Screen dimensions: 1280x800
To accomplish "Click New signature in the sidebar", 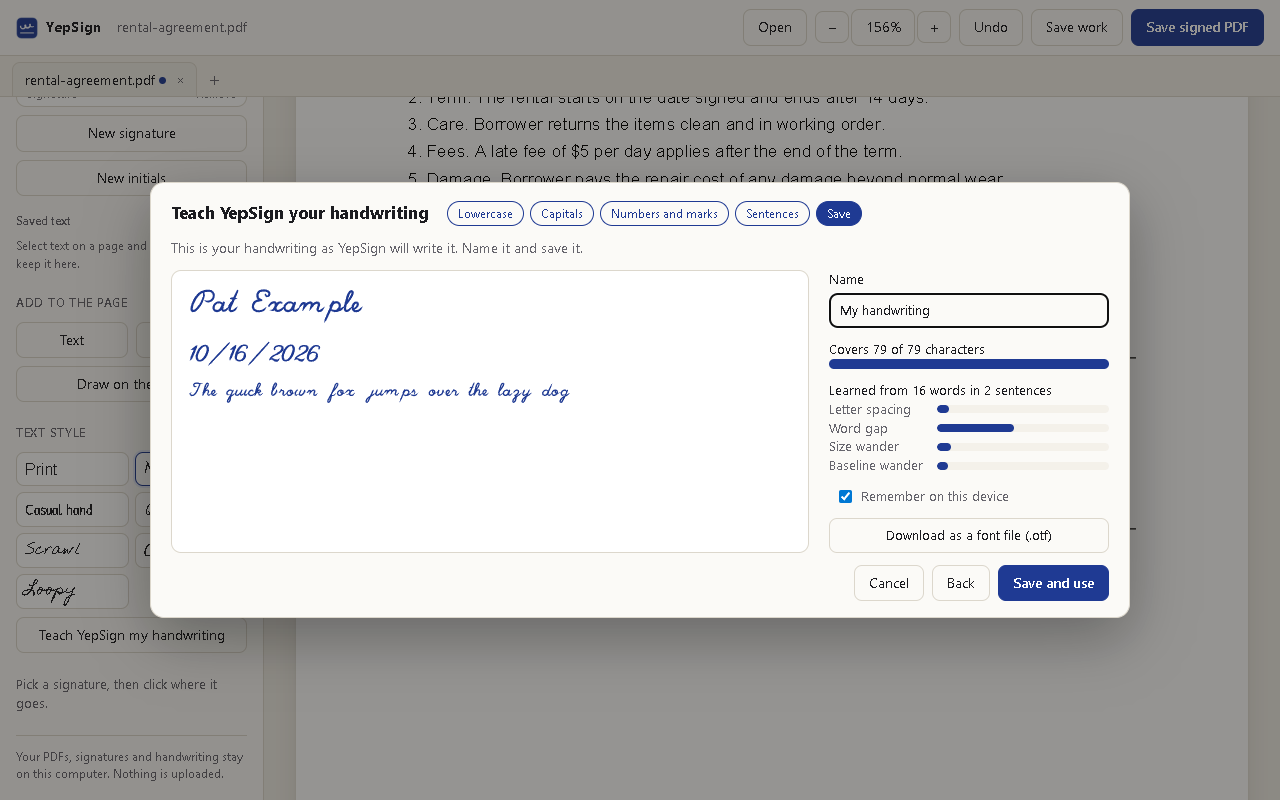I will click(131, 133).
